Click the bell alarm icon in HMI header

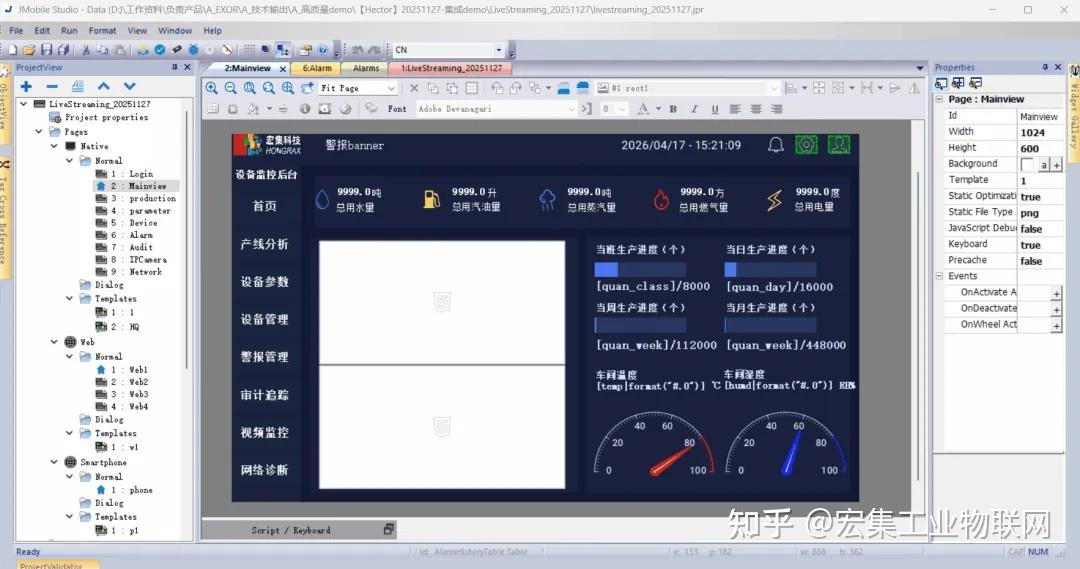(776, 145)
